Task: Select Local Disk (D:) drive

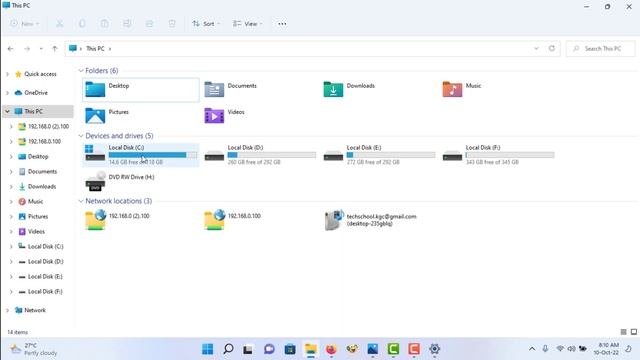Action: pos(260,155)
